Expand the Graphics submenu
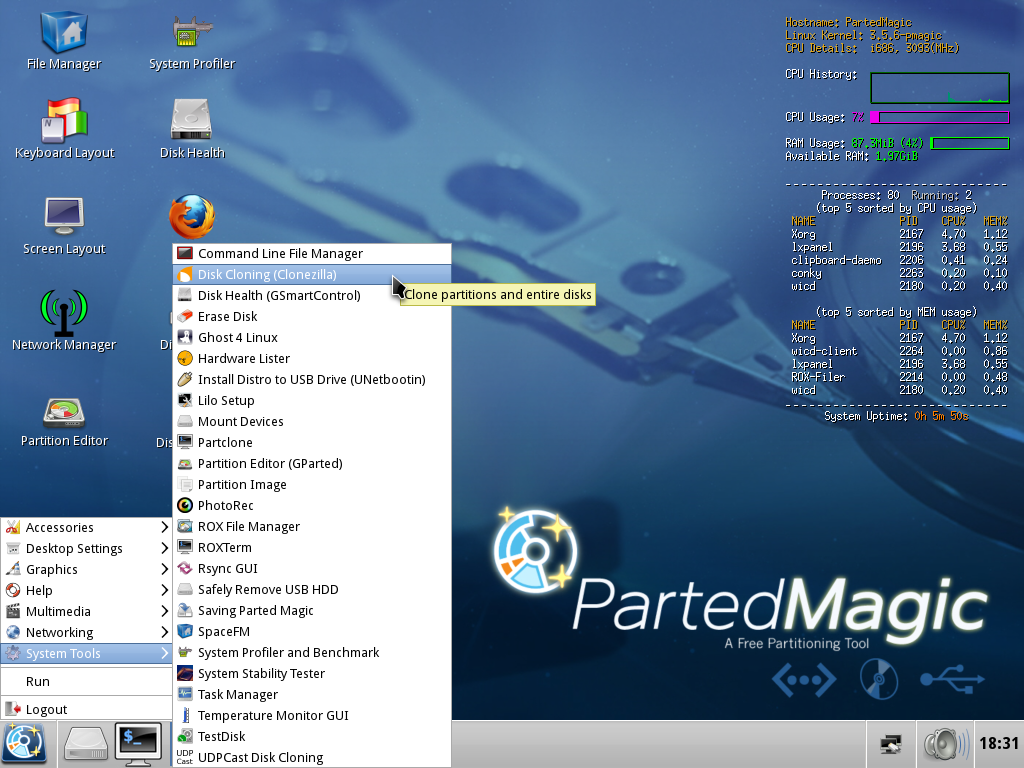This screenshot has height=768, width=1024. (x=86, y=569)
